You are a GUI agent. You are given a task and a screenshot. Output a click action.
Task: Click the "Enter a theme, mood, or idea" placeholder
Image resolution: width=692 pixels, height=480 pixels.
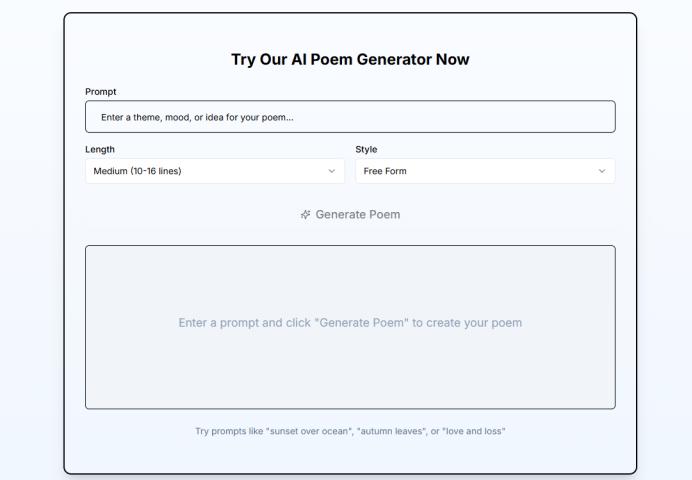coord(197,117)
